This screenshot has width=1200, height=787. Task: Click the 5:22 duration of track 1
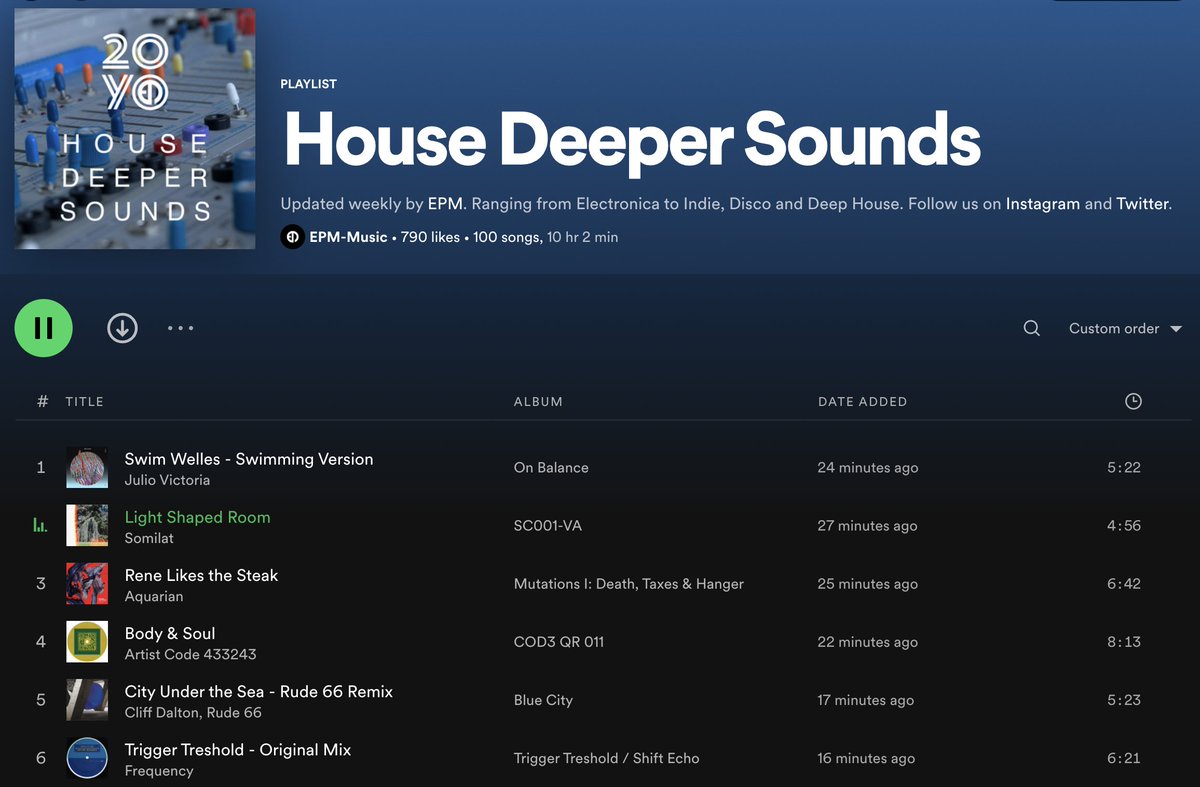(1124, 467)
